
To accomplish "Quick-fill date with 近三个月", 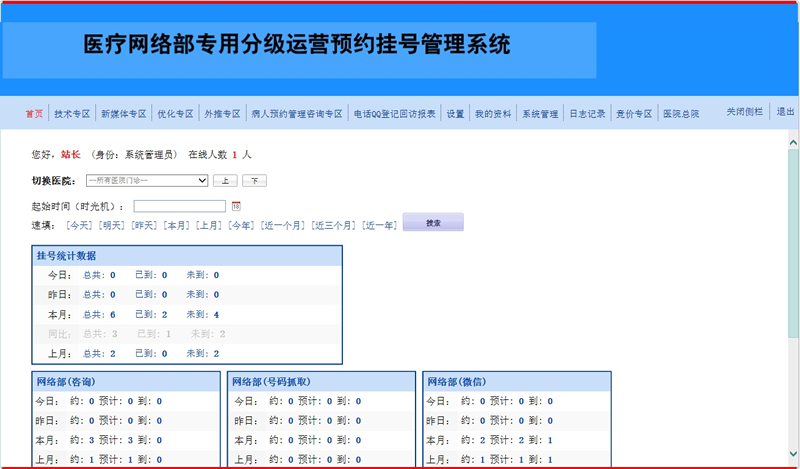I will pyautogui.click(x=334, y=226).
